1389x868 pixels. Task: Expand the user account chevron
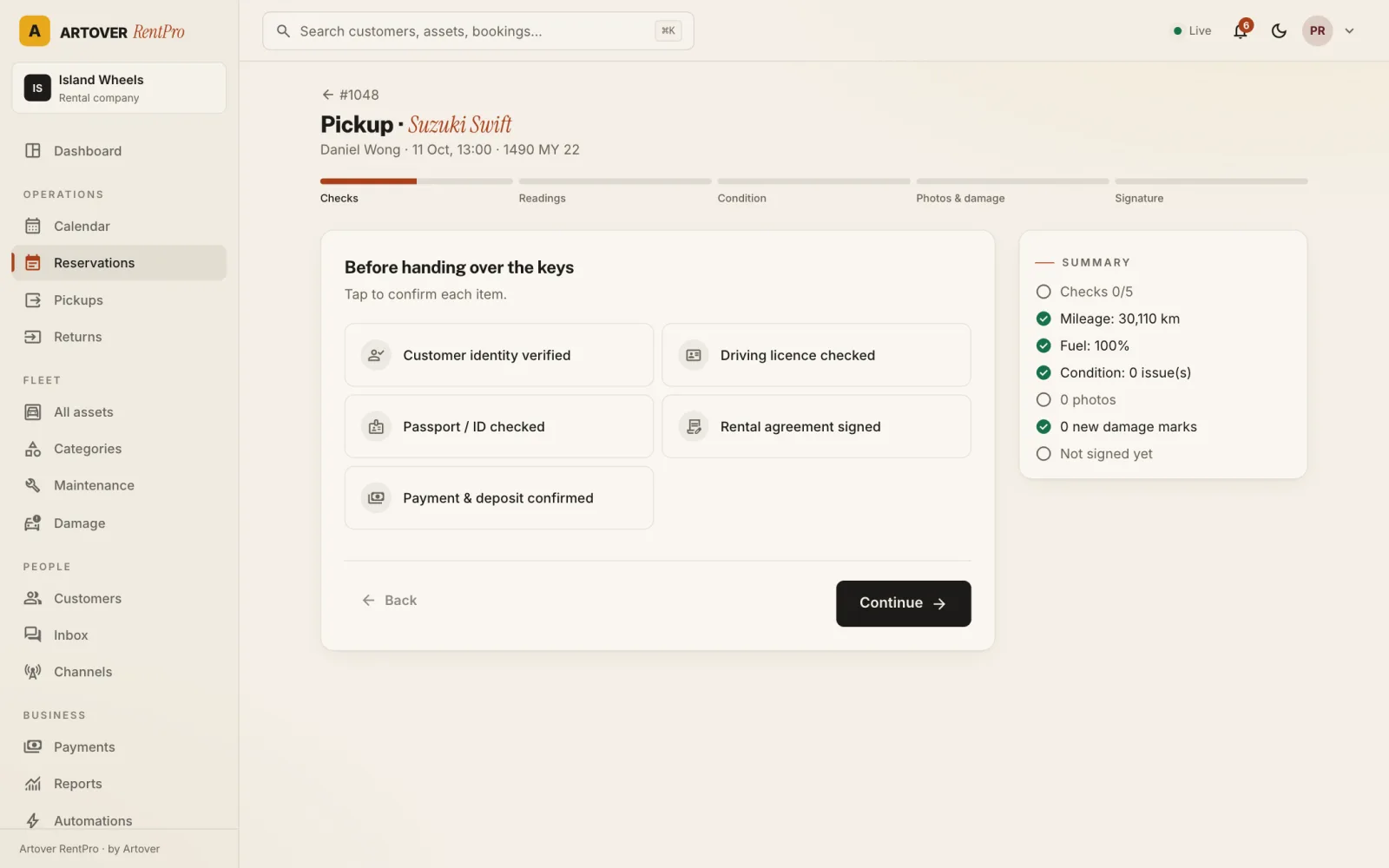[1349, 31]
